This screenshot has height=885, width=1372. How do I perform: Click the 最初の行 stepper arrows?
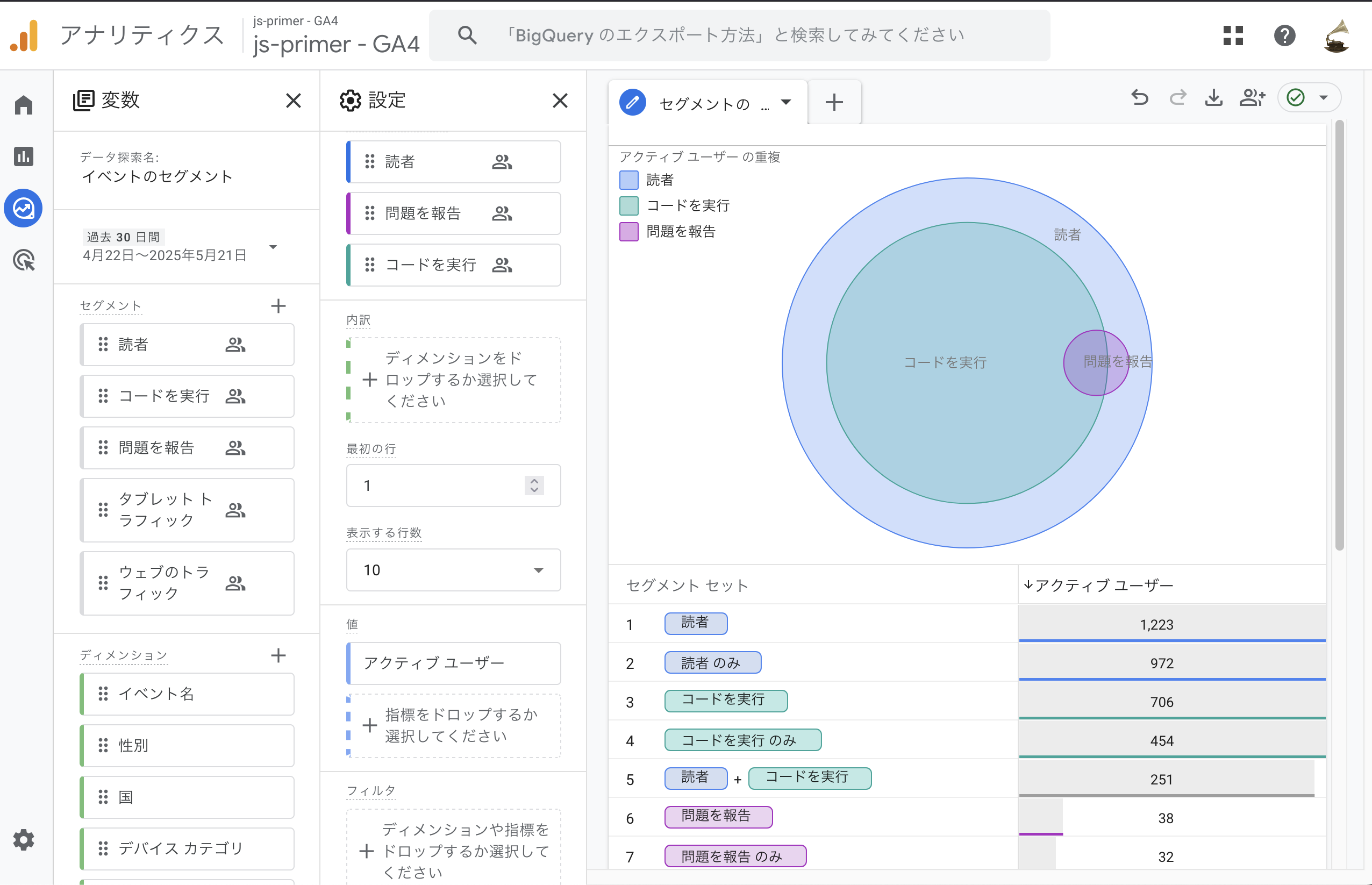[534, 486]
